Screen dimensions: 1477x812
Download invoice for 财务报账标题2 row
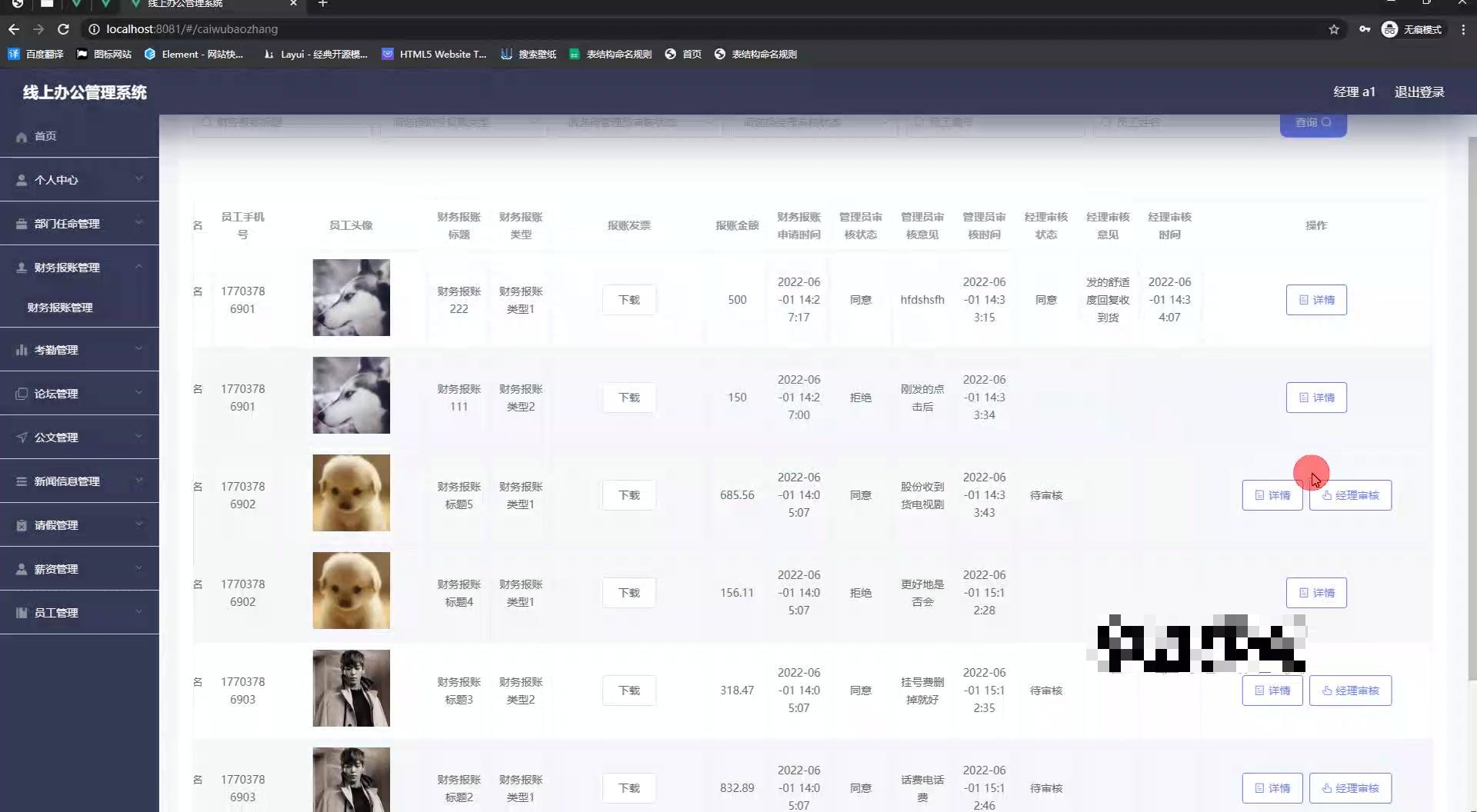pos(629,788)
